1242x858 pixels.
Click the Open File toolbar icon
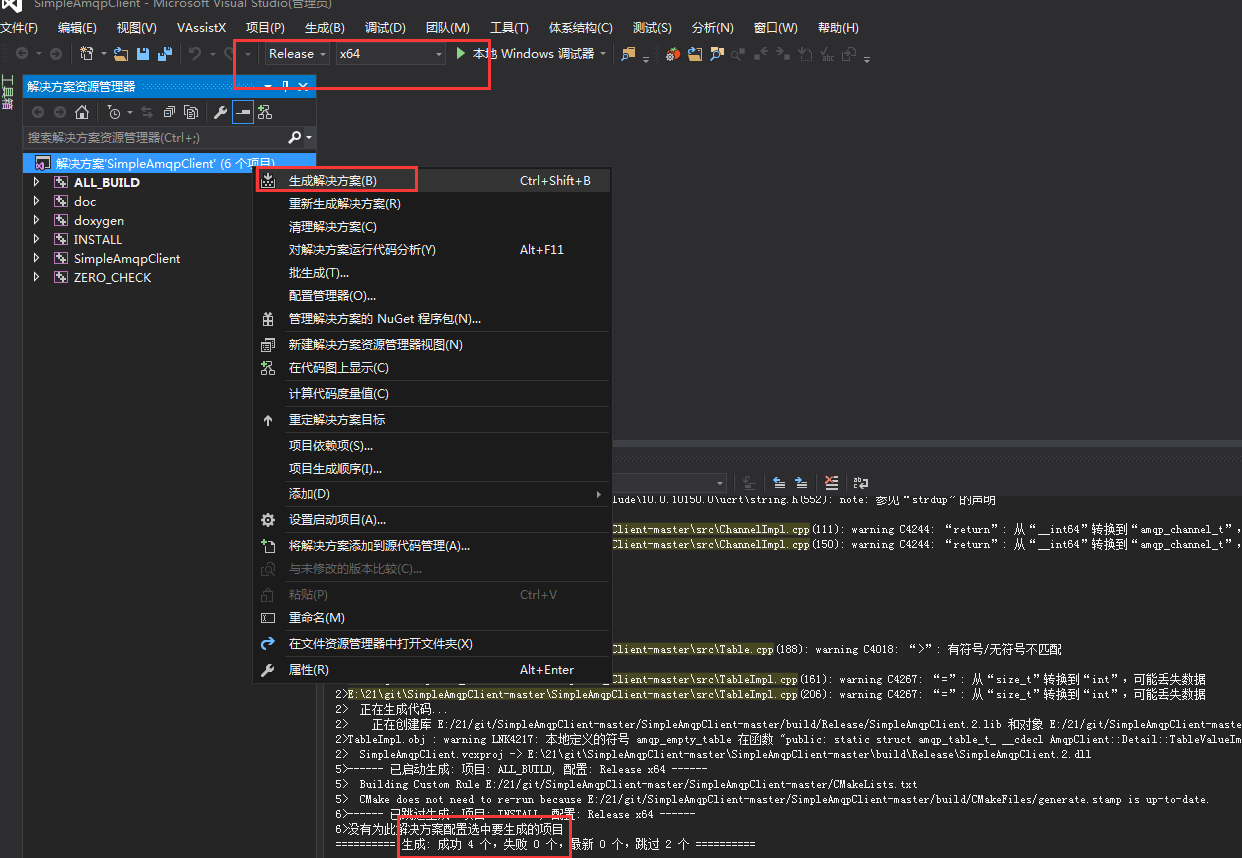coord(121,54)
